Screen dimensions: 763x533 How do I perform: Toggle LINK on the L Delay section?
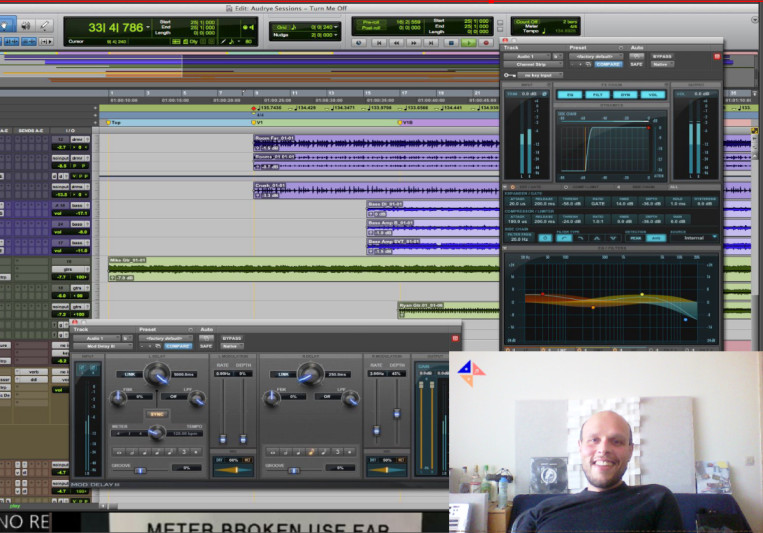point(129,374)
